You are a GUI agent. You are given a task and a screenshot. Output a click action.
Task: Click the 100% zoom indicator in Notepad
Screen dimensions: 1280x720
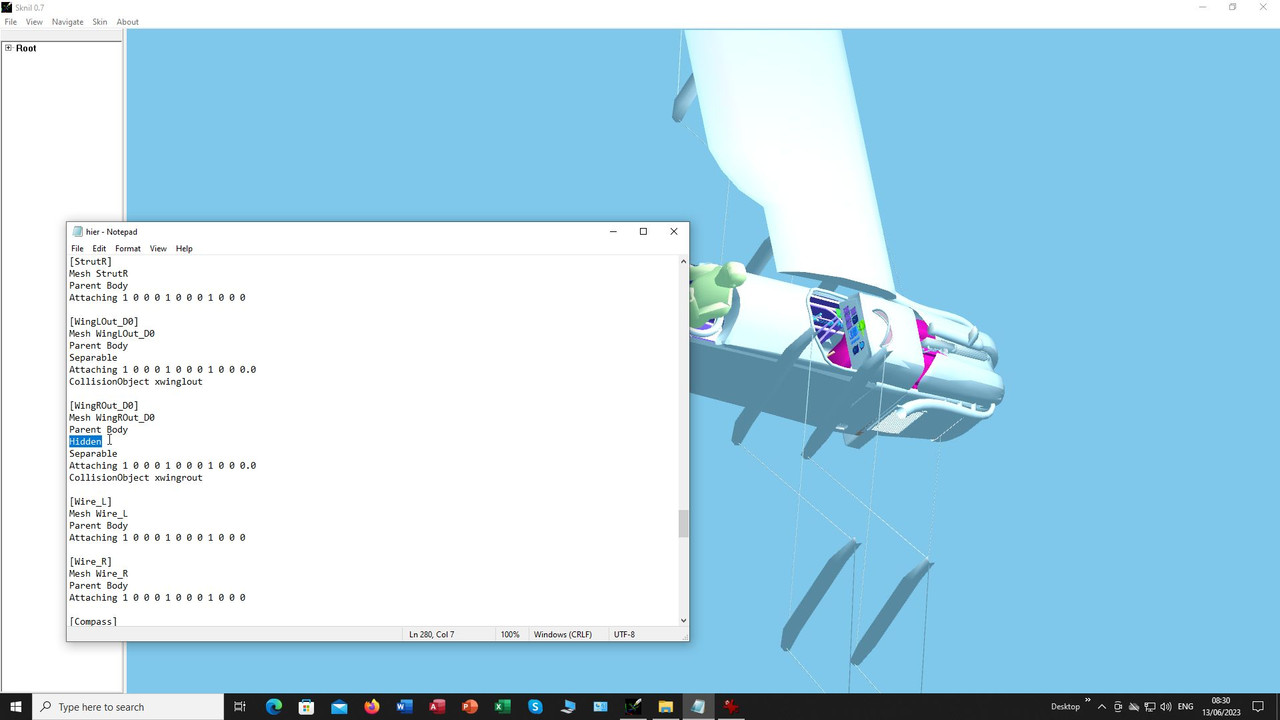coord(510,634)
